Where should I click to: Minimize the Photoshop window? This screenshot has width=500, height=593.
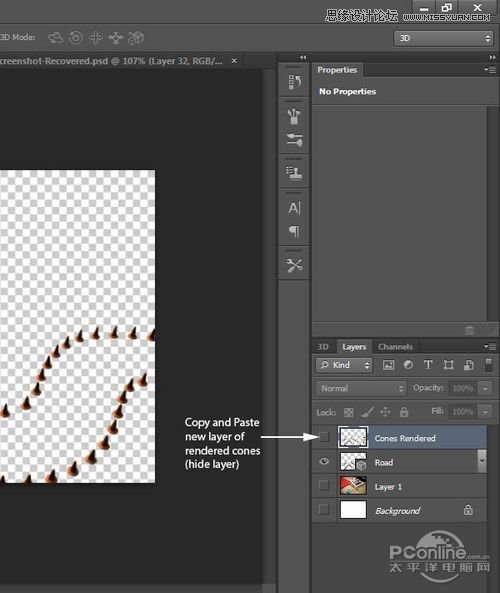click(x=424, y=8)
